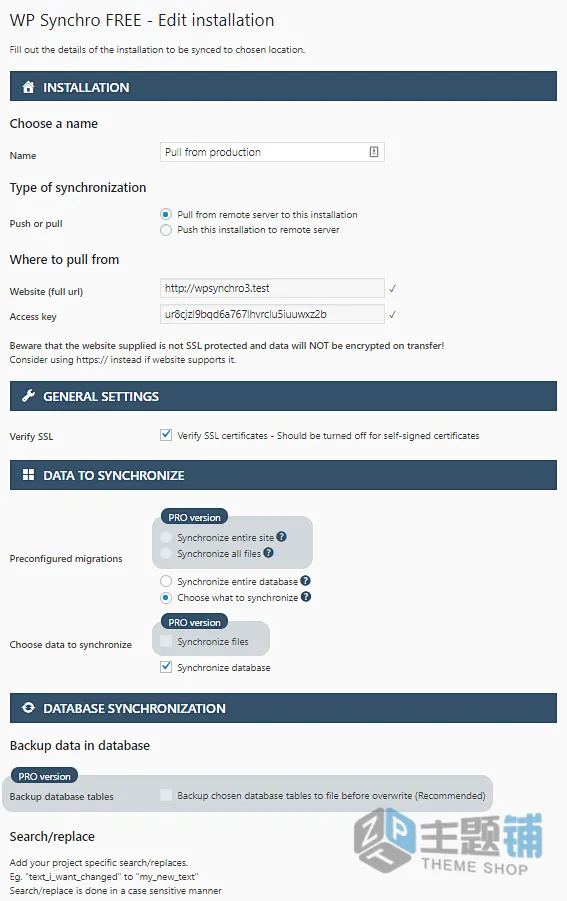Open help icon for Synchronize entire site

pyautogui.click(x=281, y=537)
